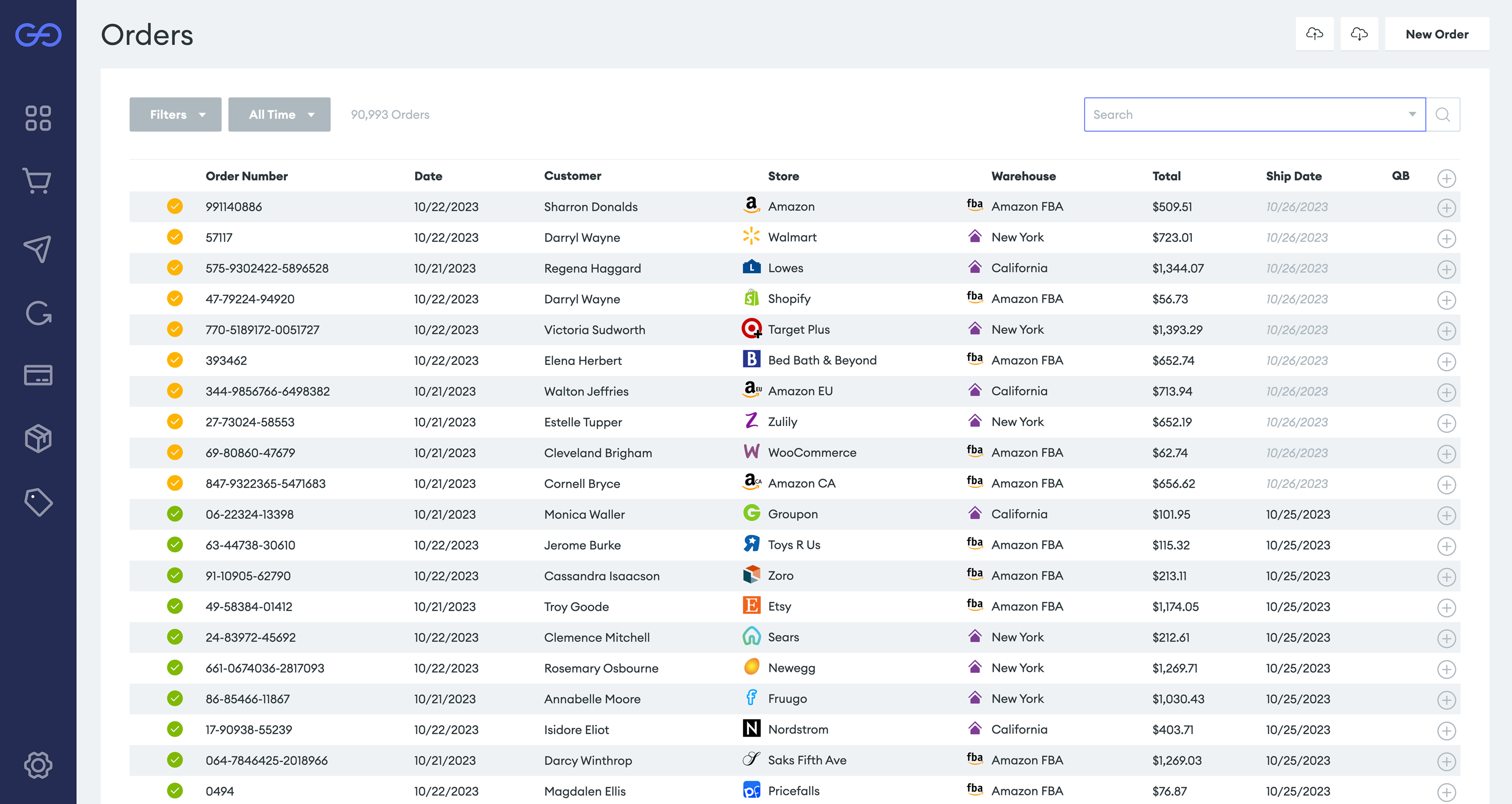Open the search field dropdown arrow
This screenshot has width=1512, height=804.
[1411, 114]
